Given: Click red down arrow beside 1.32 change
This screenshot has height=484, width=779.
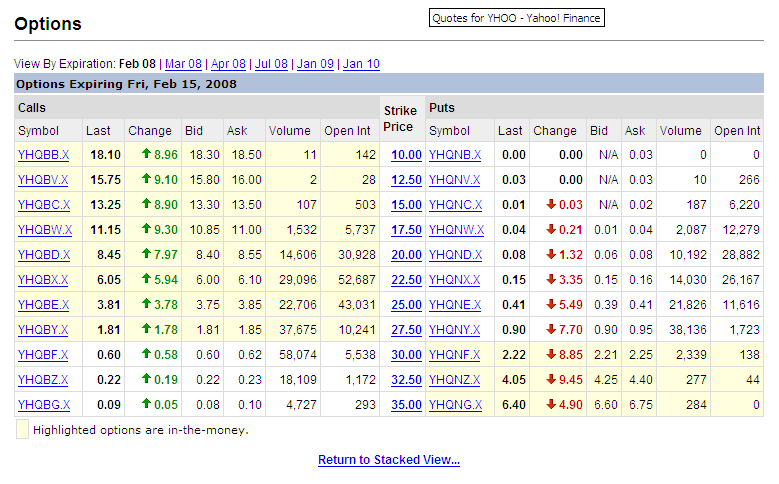Looking at the screenshot, I should click(551, 254).
